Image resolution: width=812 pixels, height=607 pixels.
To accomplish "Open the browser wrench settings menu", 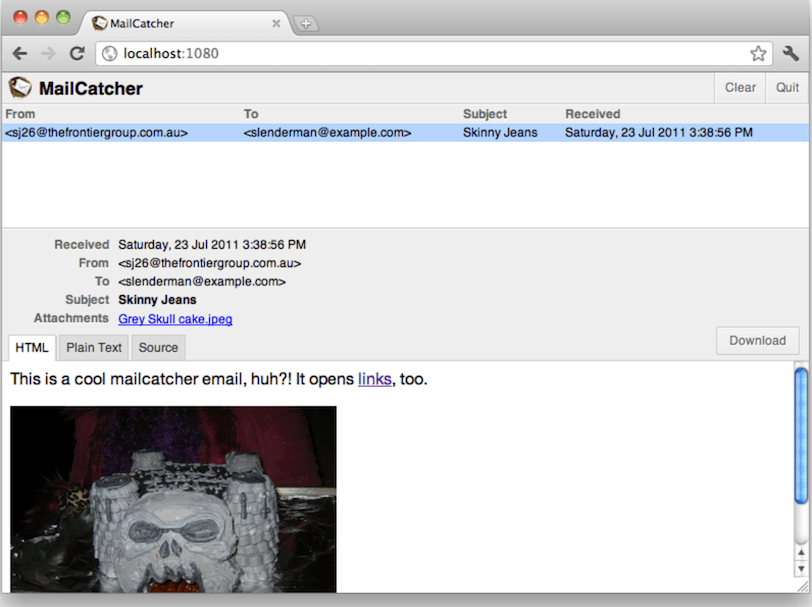I will pos(791,53).
